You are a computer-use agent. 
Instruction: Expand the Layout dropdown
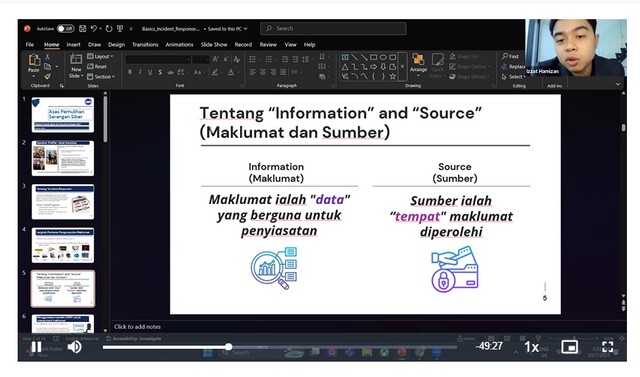coord(100,56)
